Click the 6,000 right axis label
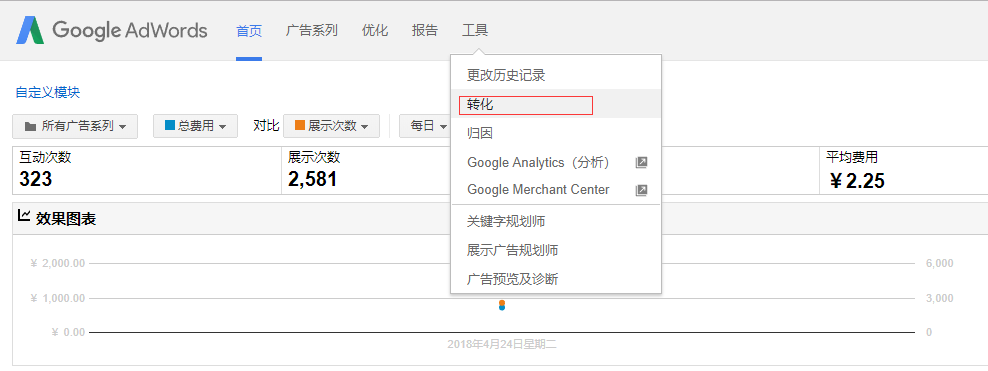This screenshot has height=371, width=988. [939, 263]
